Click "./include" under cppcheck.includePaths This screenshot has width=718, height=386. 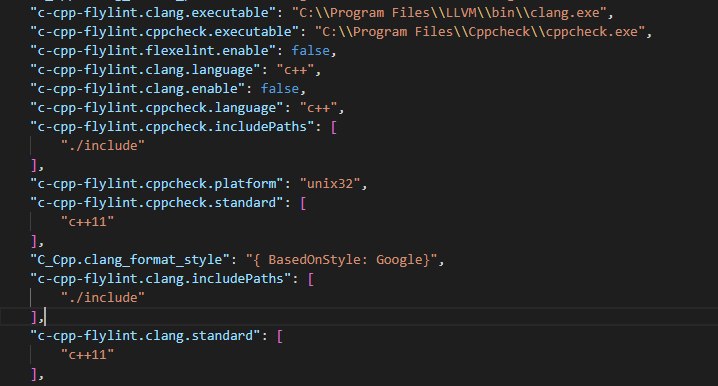(x=103, y=146)
